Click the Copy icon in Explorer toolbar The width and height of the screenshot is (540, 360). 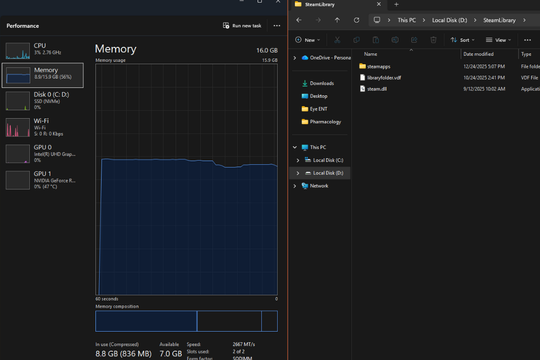[356, 40]
